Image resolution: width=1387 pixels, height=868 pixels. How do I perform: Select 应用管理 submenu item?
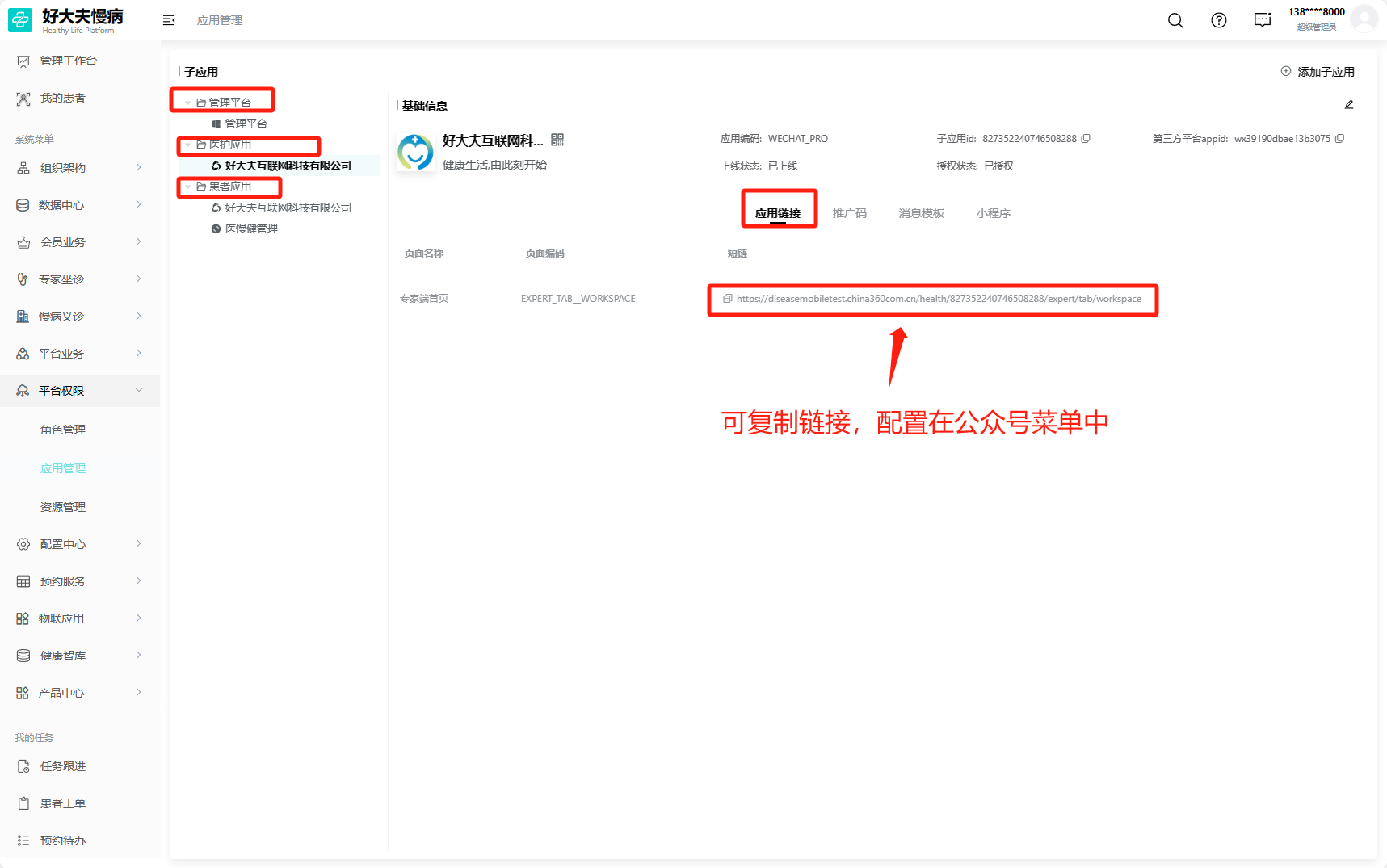pos(63,468)
